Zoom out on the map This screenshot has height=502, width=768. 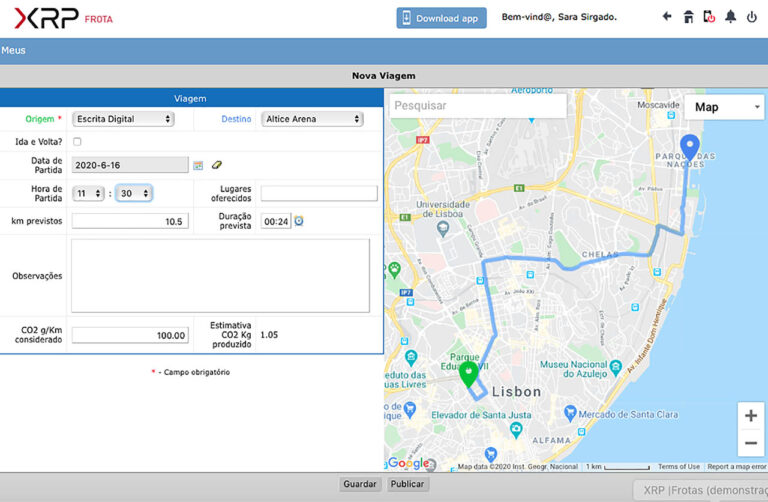pos(751,443)
